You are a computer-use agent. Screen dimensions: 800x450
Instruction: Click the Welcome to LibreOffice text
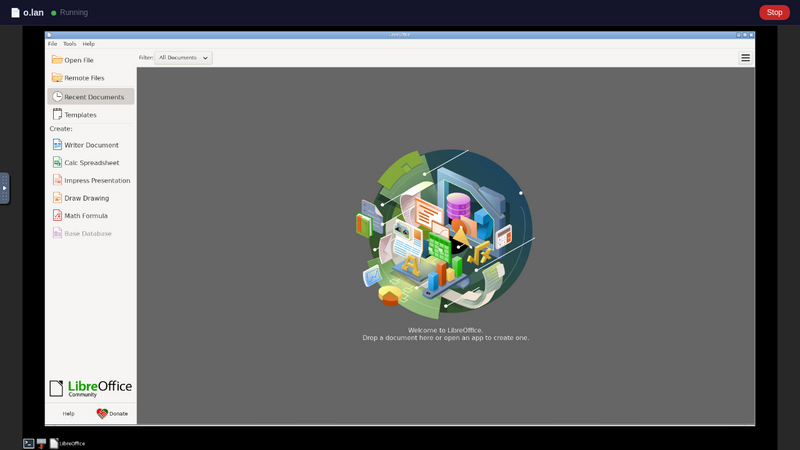point(445,330)
